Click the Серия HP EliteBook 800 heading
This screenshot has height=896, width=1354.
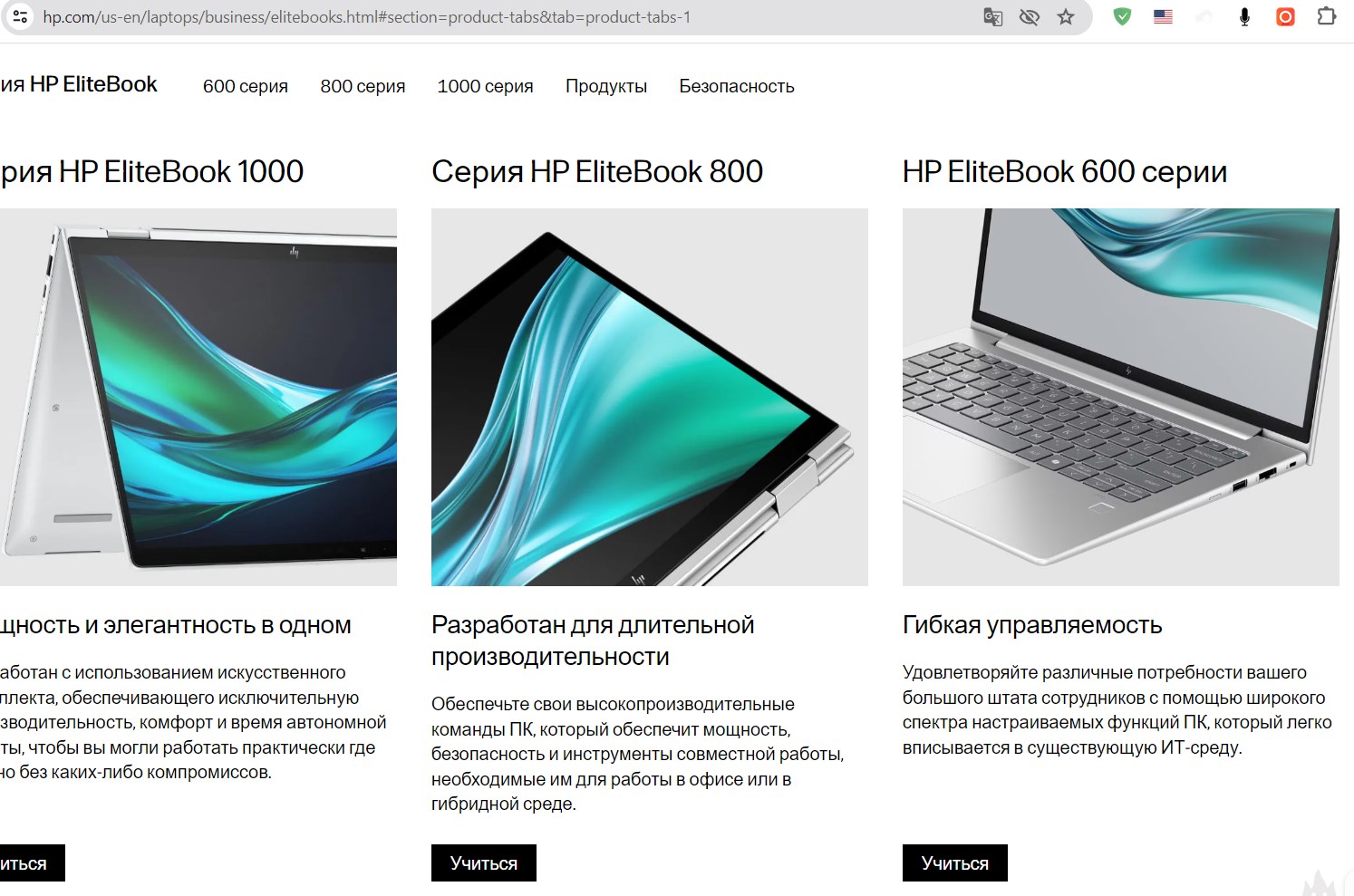point(597,171)
